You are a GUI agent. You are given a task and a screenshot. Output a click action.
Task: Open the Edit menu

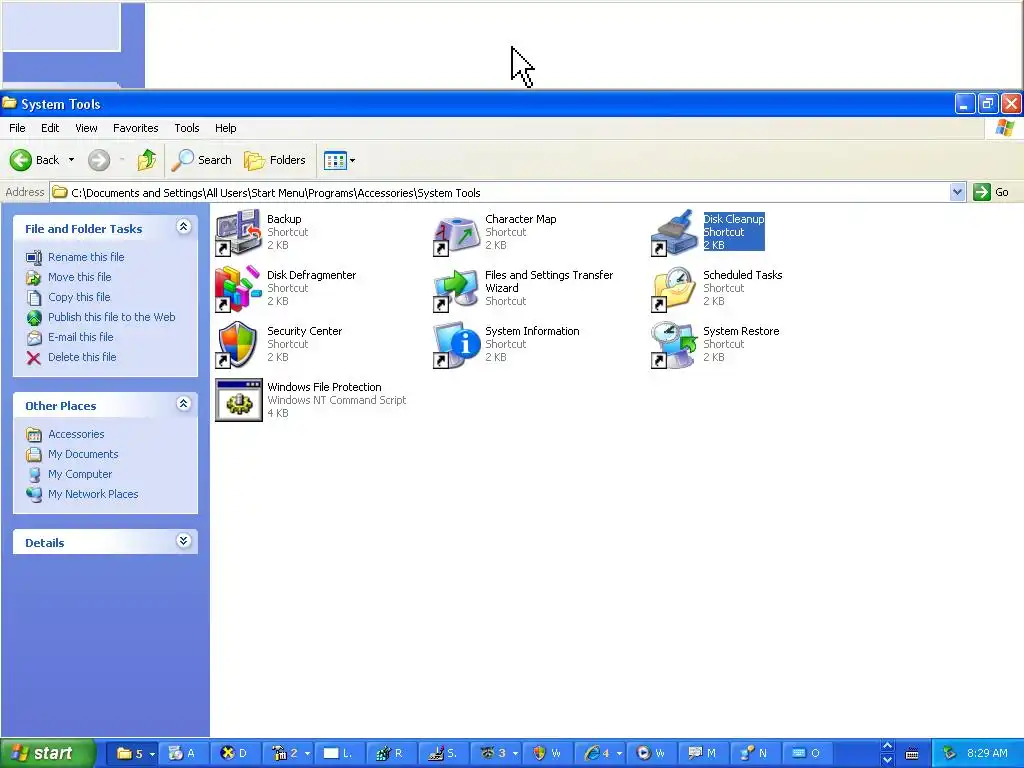click(x=50, y=128)
